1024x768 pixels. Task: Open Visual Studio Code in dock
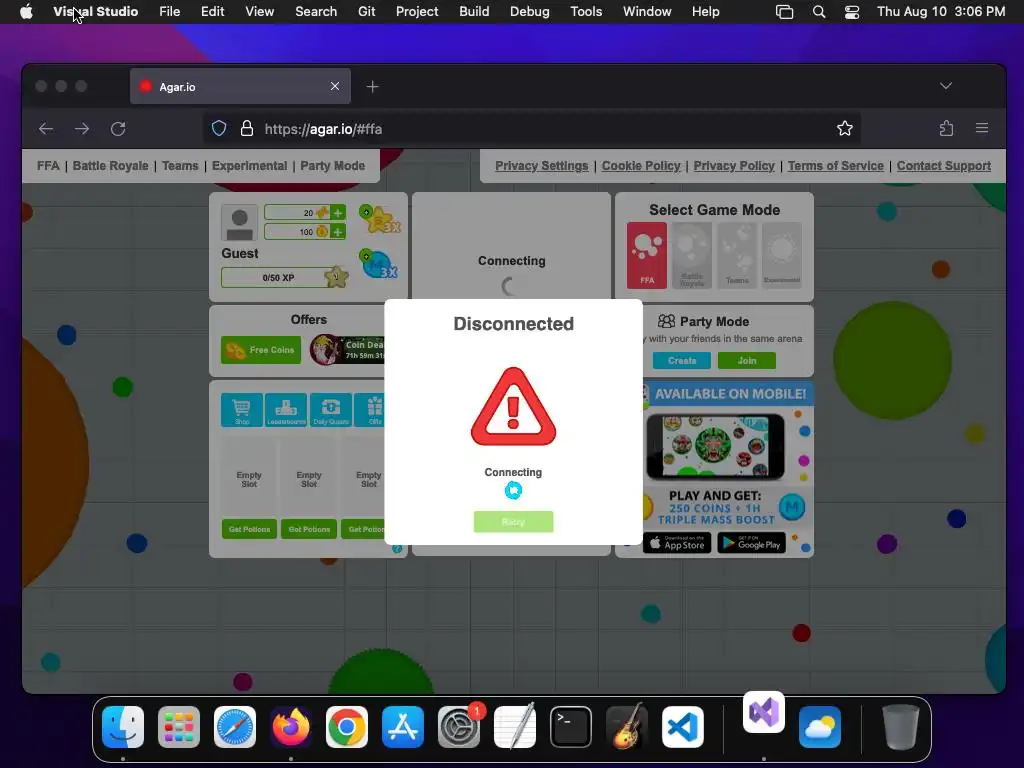tap(683, 727)
